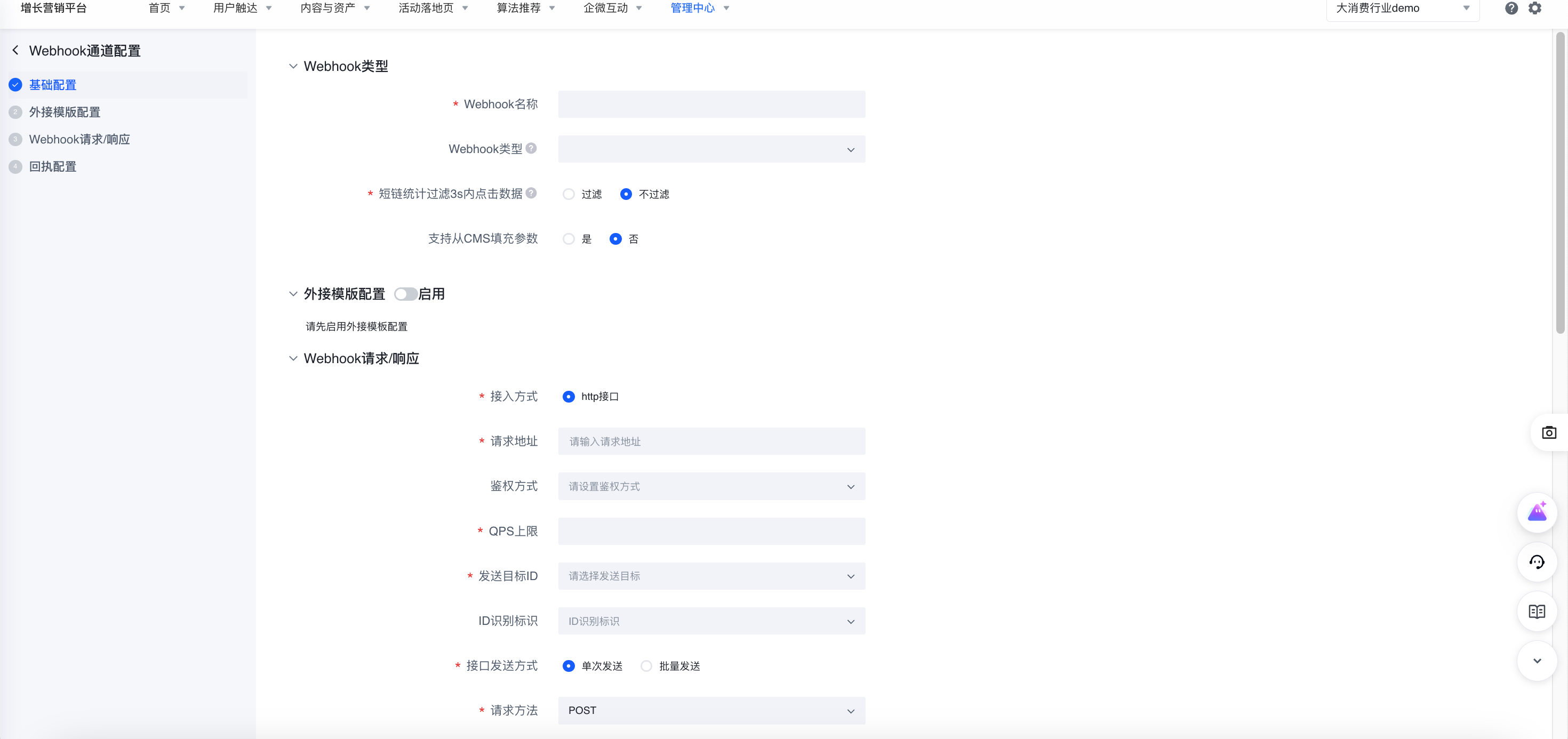This screenshot has width=1568, height=739.
Task: Enable the 外接模版配置 toggle switch
Action: pos(405,294)
